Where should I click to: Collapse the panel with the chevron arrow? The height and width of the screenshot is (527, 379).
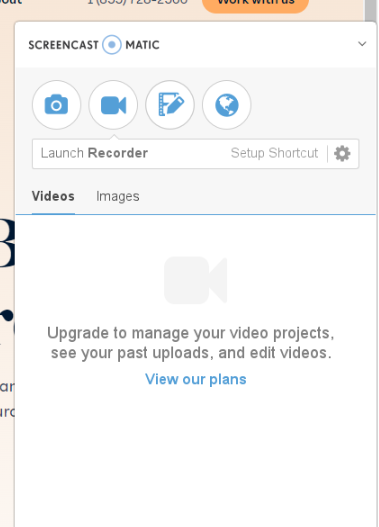[x=362, y=44]
